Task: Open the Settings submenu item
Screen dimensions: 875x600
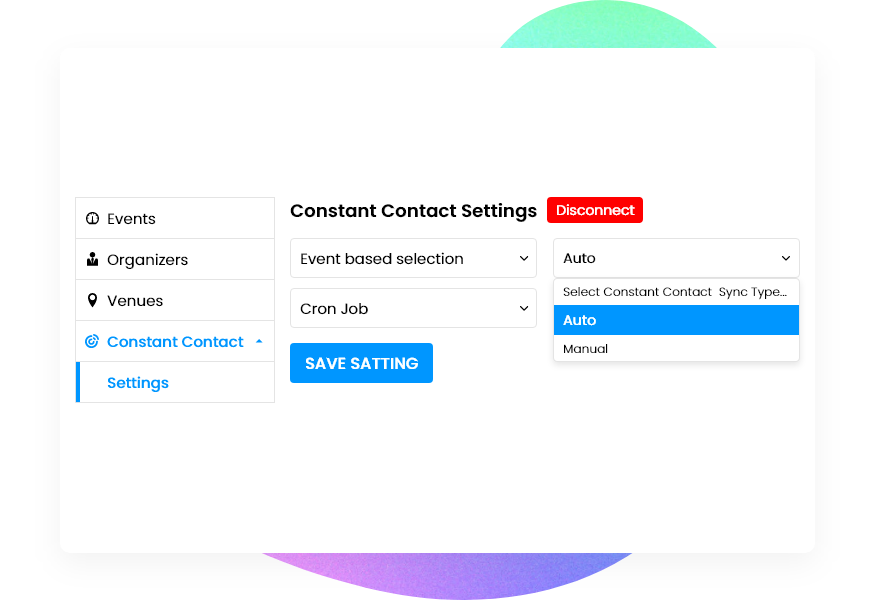Action: click(137, 382)
